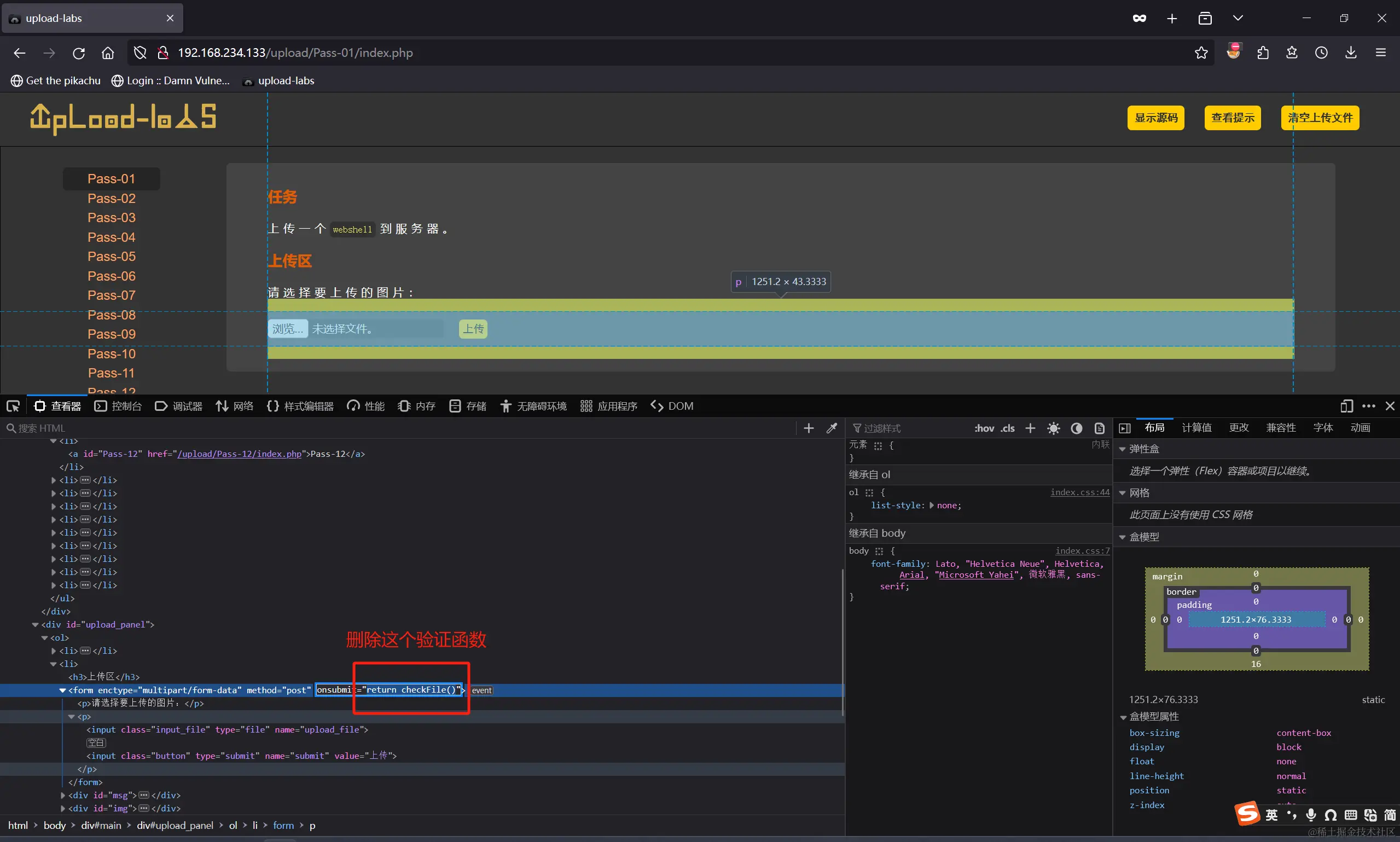1400x842 pixels.
Task: Open the extensions puzzle icon
Action: tap(1263, 53)
